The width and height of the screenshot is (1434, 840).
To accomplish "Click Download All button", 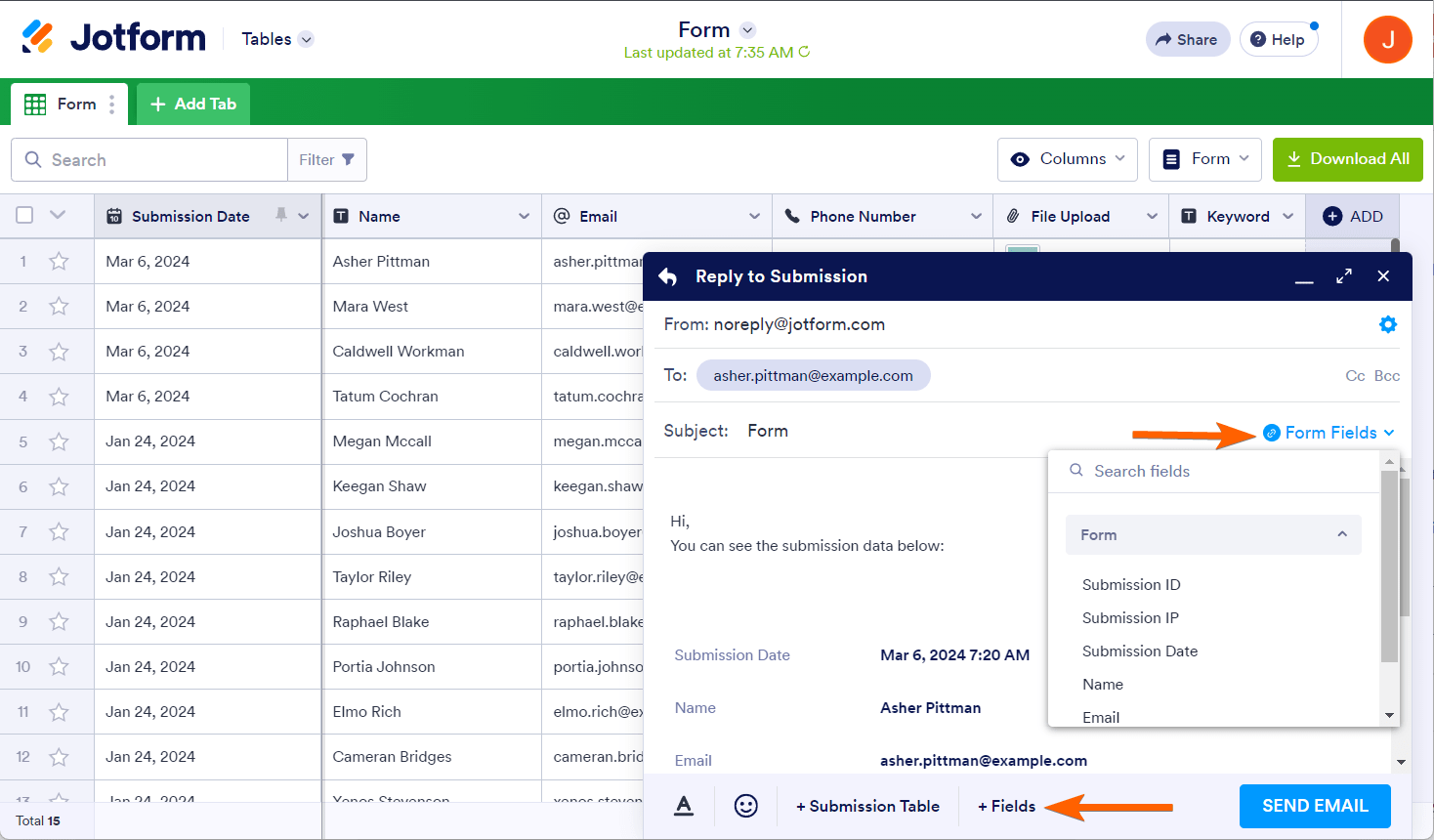I will point(1348,159).
